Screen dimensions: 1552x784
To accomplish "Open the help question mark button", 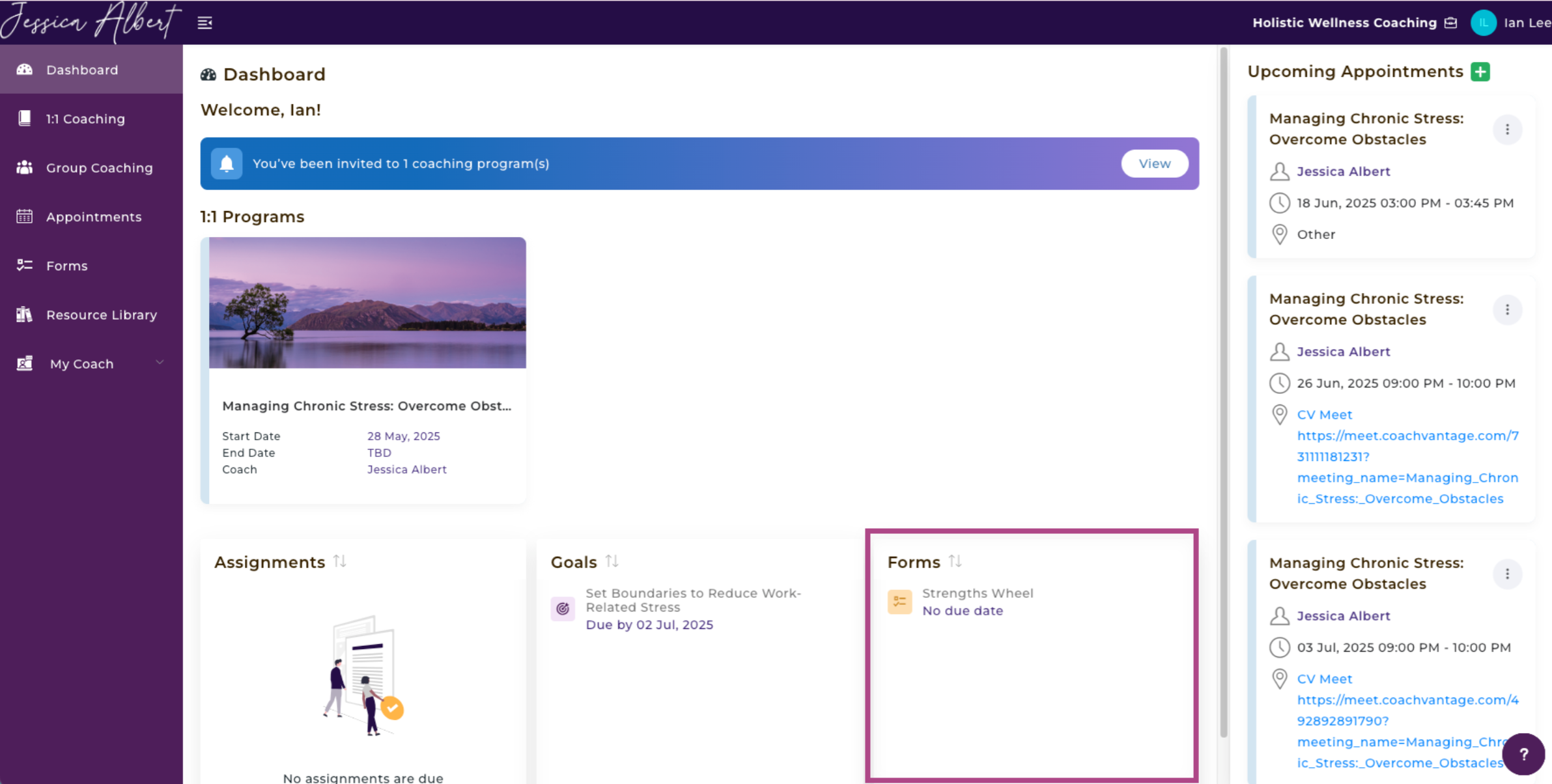I will click(x=1523, y=754).
